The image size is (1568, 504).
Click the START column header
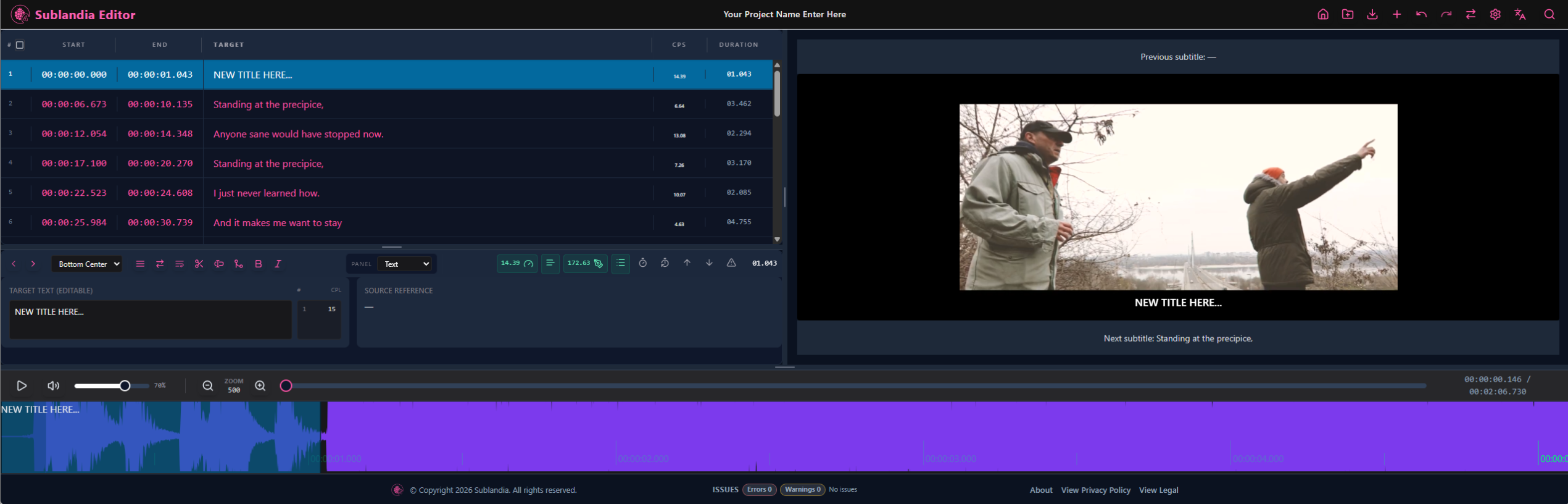point(74,44)
